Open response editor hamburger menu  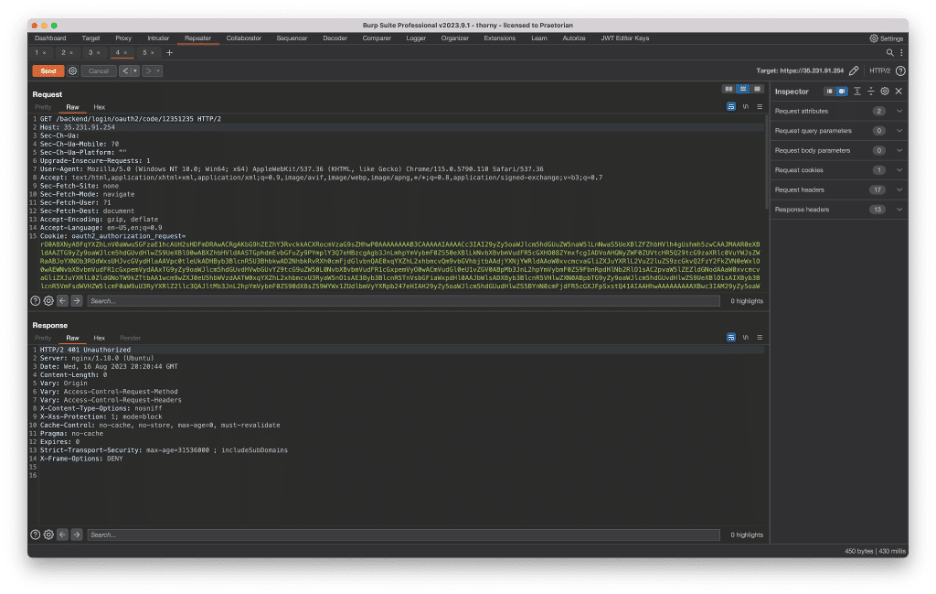coord(760,338)
